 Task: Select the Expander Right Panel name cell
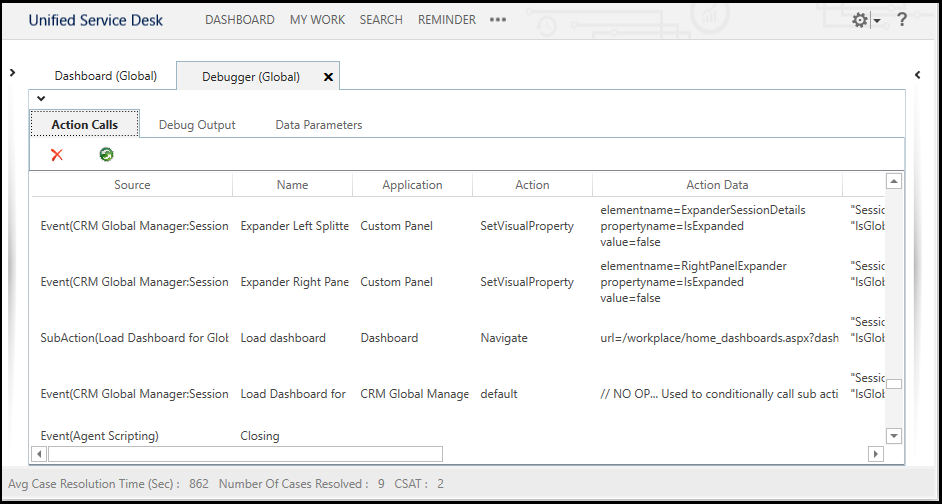pyautogui.click(x=294, y=282)
